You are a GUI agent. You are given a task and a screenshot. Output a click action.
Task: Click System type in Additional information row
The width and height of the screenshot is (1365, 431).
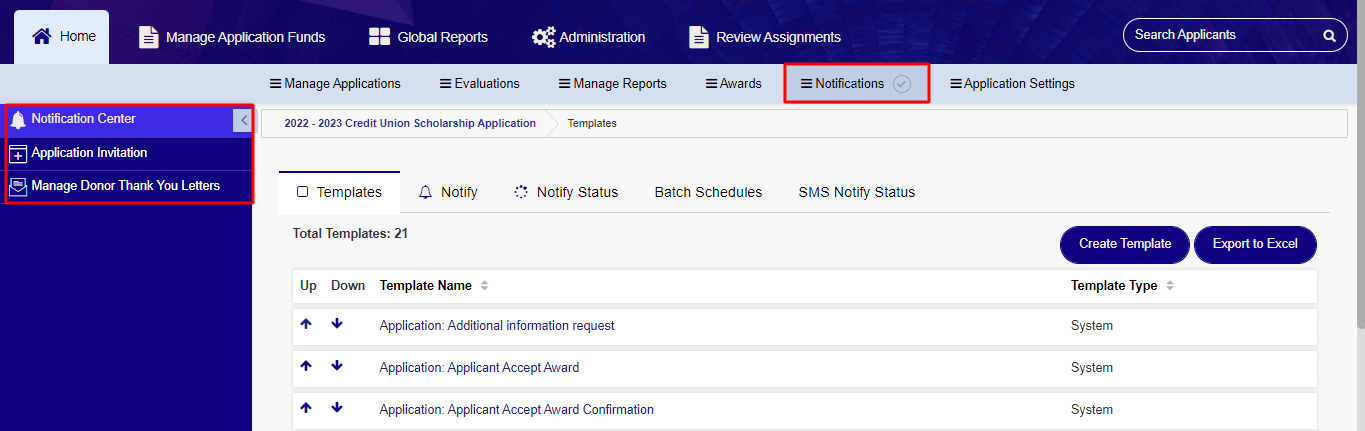[x=1092, y=325]
